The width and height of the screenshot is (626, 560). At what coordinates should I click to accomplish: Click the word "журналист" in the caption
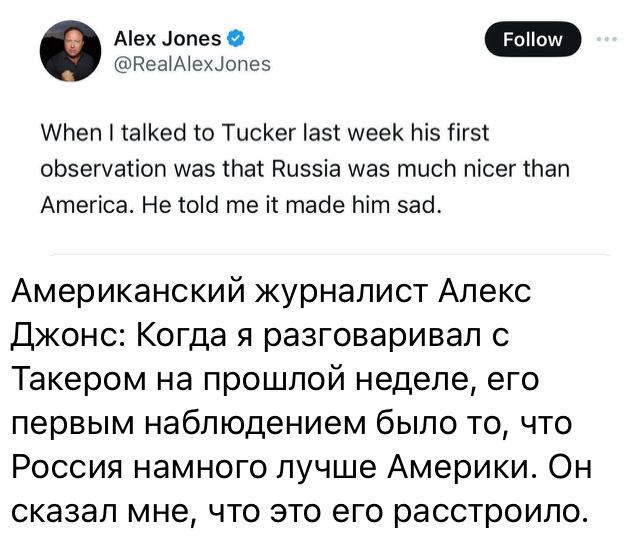pos(343,293)
